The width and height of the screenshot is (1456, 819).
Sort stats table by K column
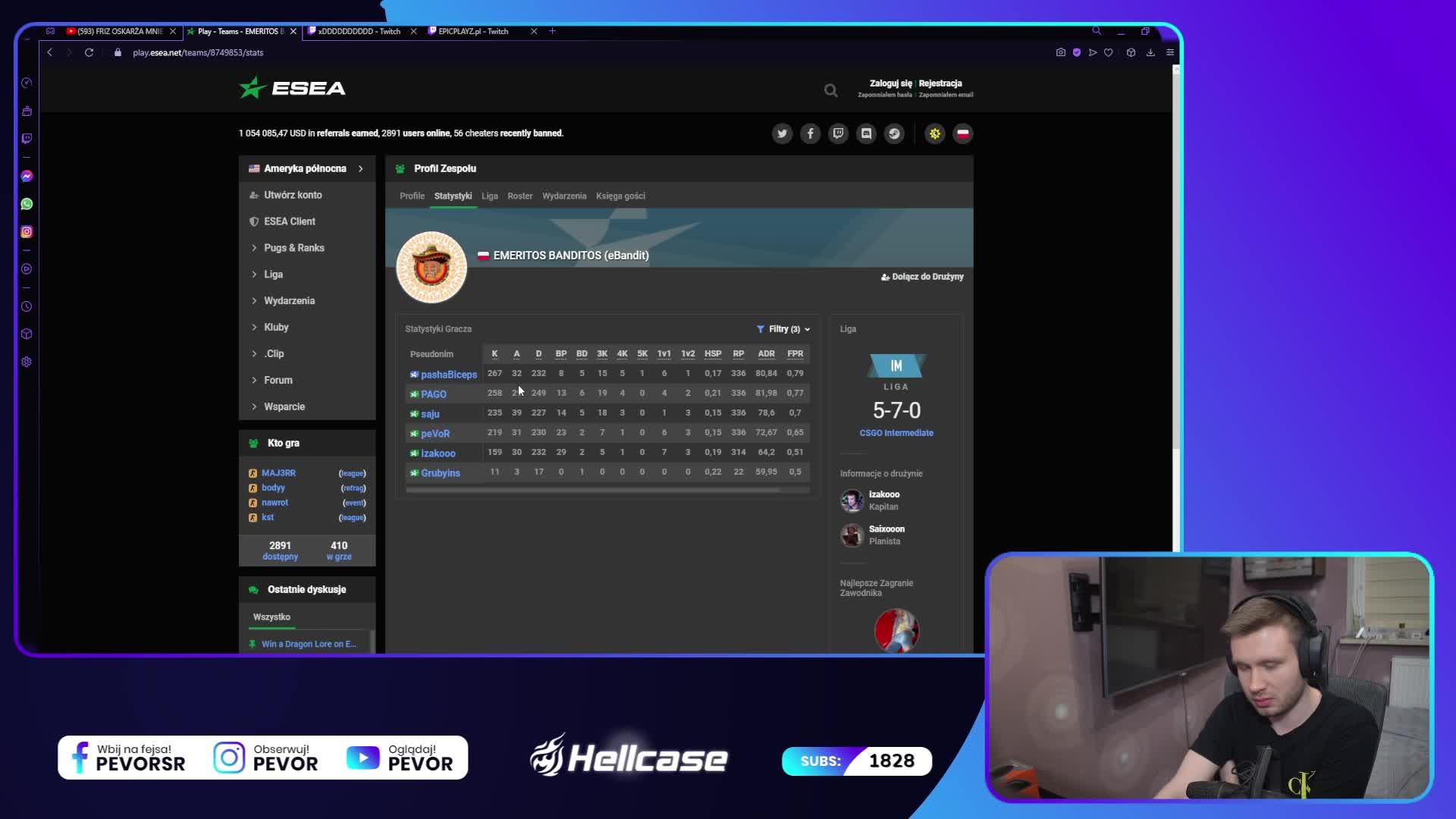494,354
